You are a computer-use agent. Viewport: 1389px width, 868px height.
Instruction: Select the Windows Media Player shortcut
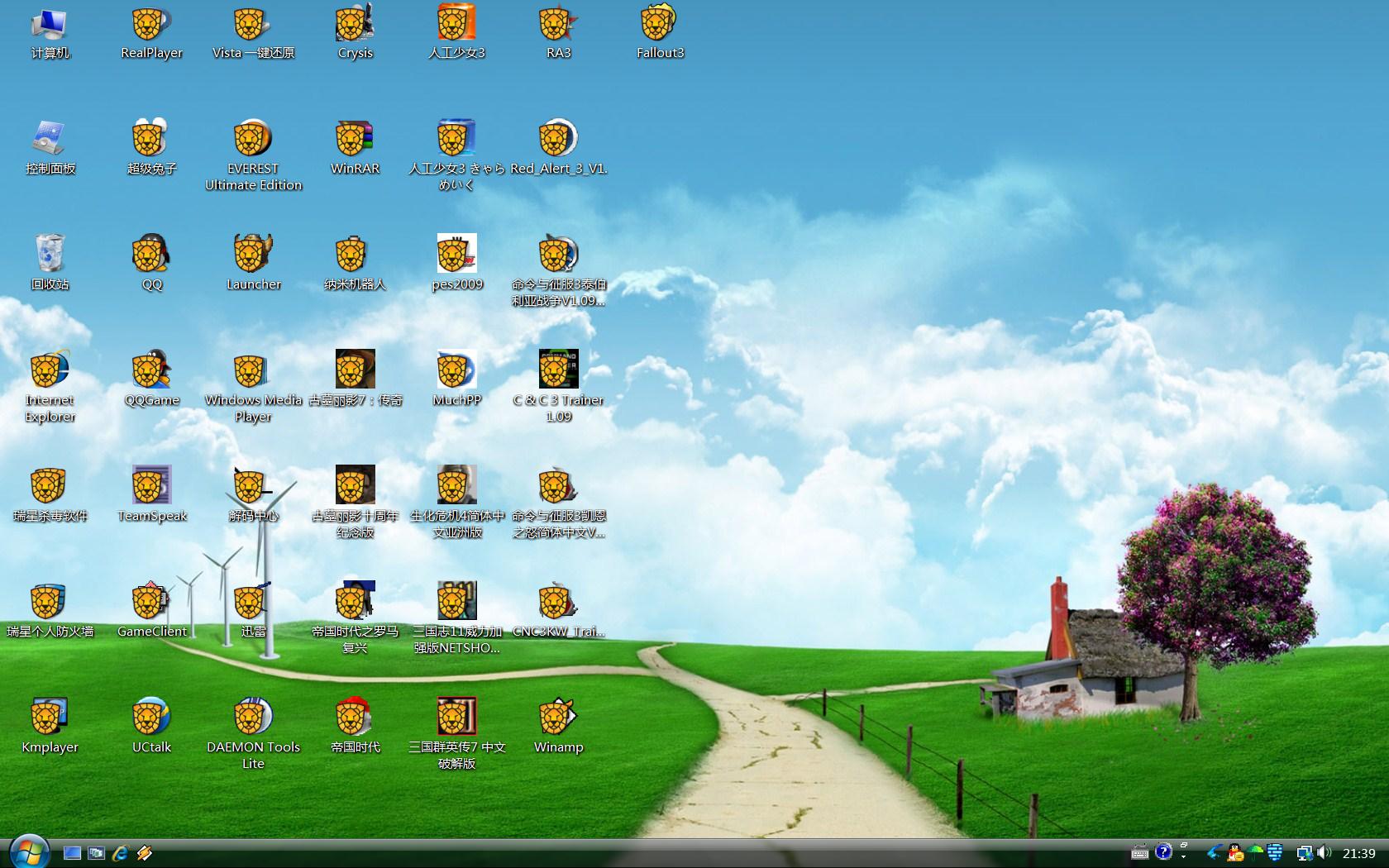pos(253,388)
